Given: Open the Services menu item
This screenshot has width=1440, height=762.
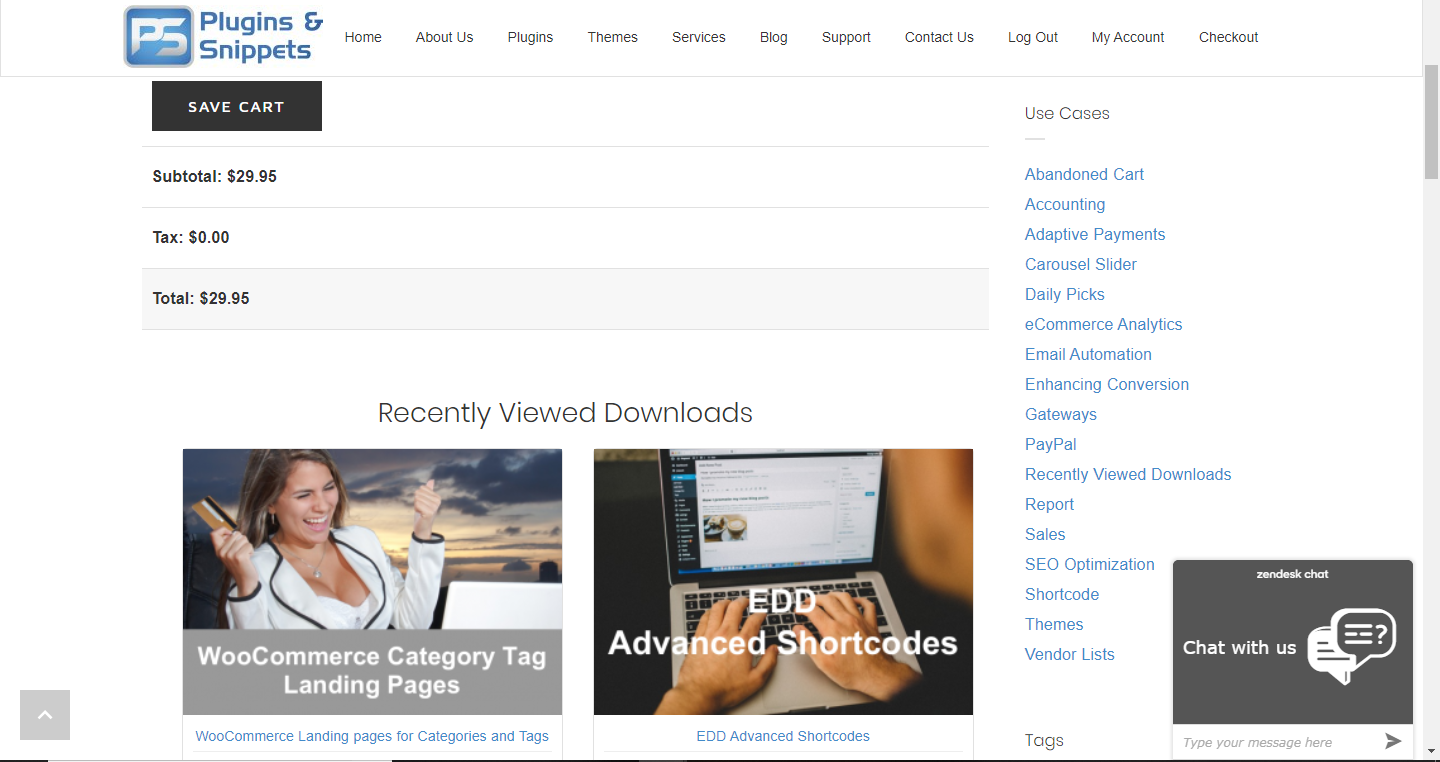Looking at the screenshot, I should point(699,37).
